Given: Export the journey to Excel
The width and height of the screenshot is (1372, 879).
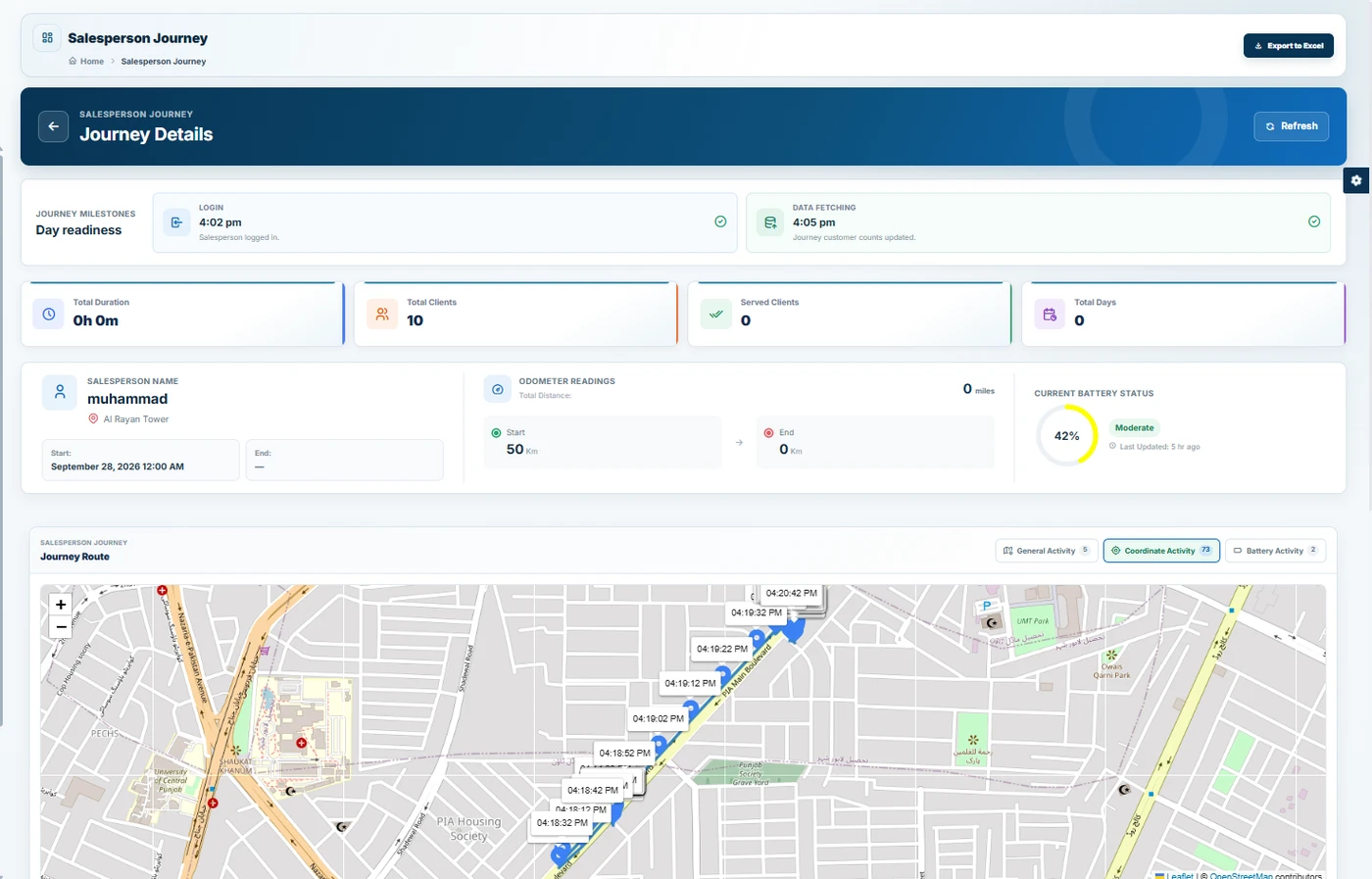Looking at the screenshot, I should tap(1289, 46).
